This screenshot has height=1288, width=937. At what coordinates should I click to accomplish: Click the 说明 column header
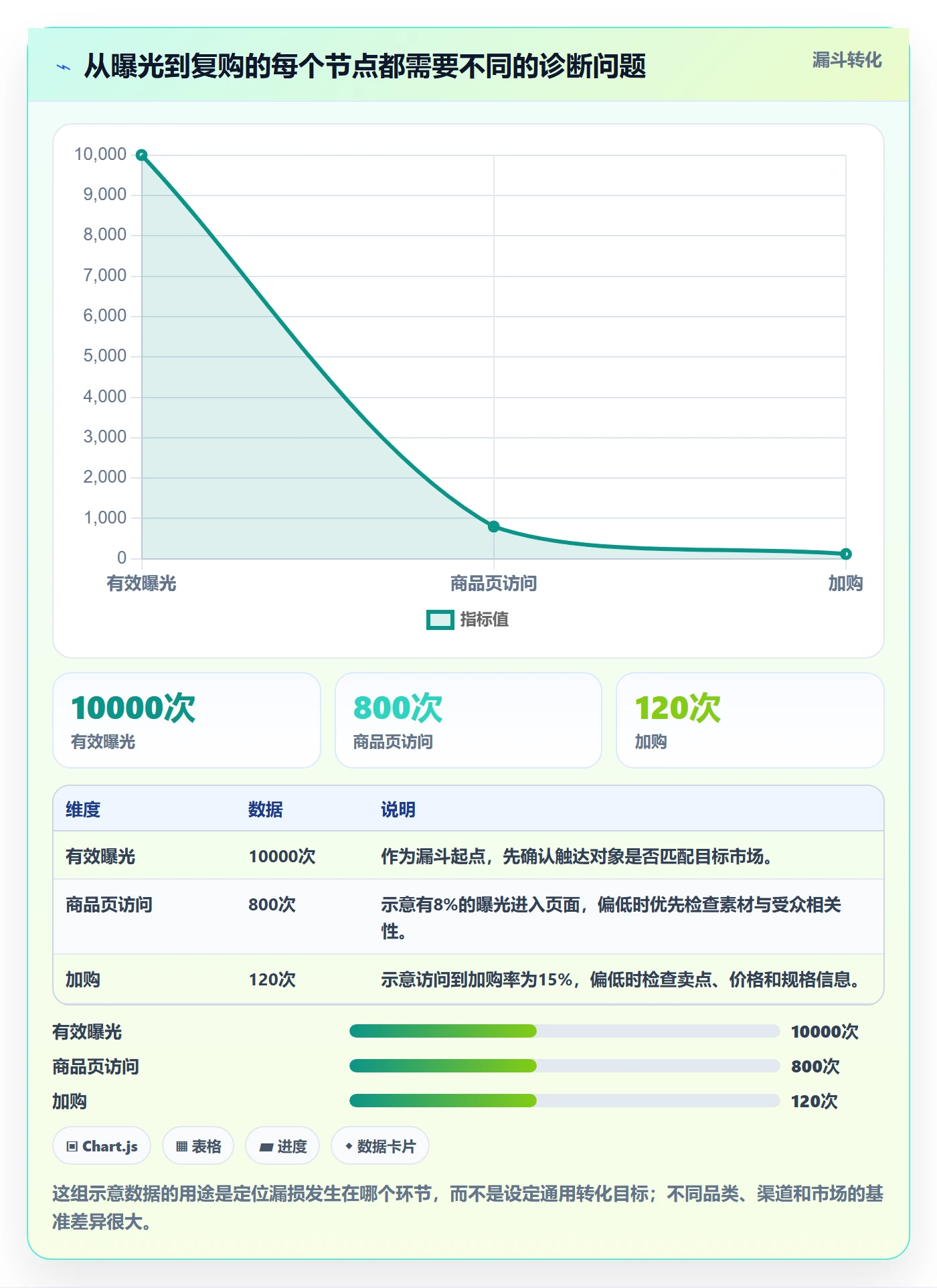click(x=398, y=810)
